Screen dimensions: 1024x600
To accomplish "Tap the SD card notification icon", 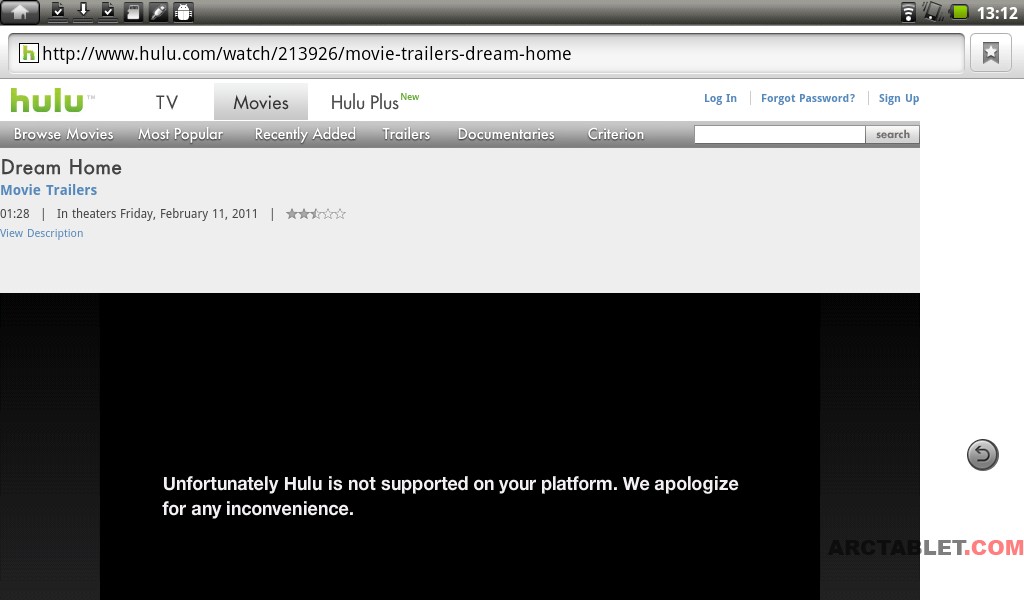I will click(133, 12).
